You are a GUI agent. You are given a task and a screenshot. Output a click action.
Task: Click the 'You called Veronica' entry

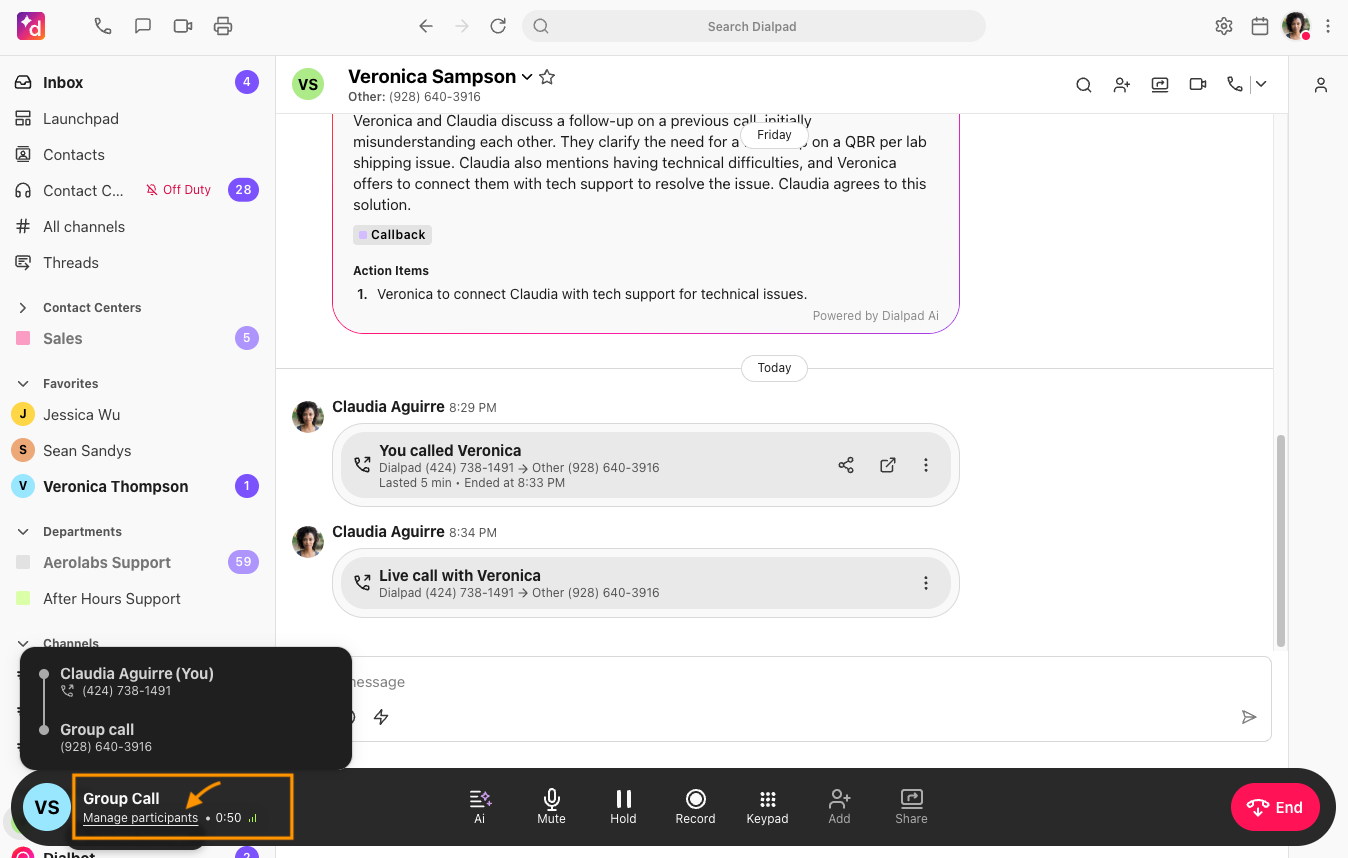point(645,465)
